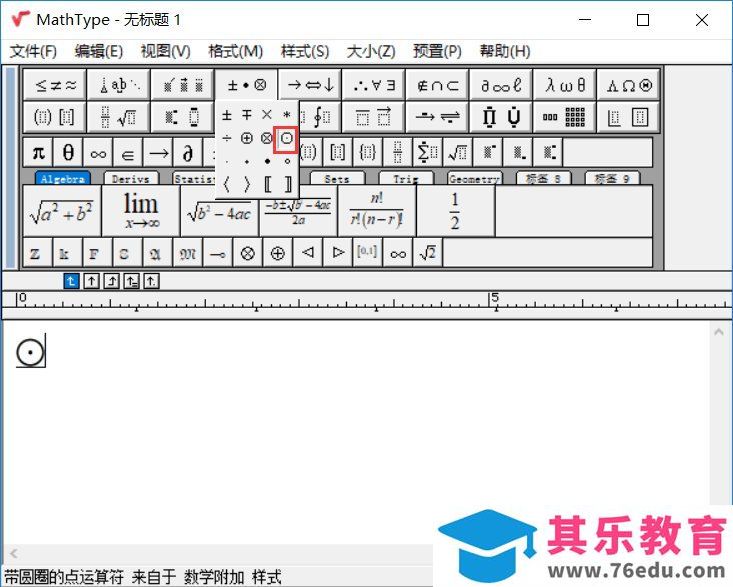Collapse the operator symbols palette (±•⊗)

click(246, 85)
